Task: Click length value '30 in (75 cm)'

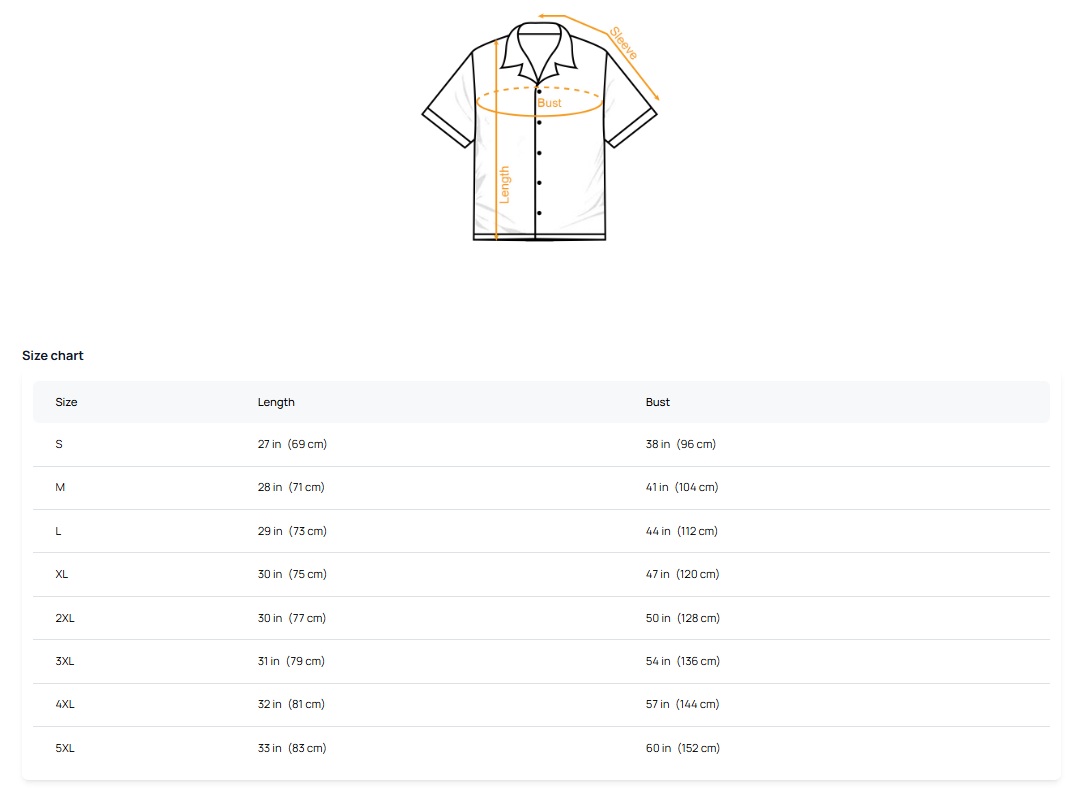Action: coord(292,574)
